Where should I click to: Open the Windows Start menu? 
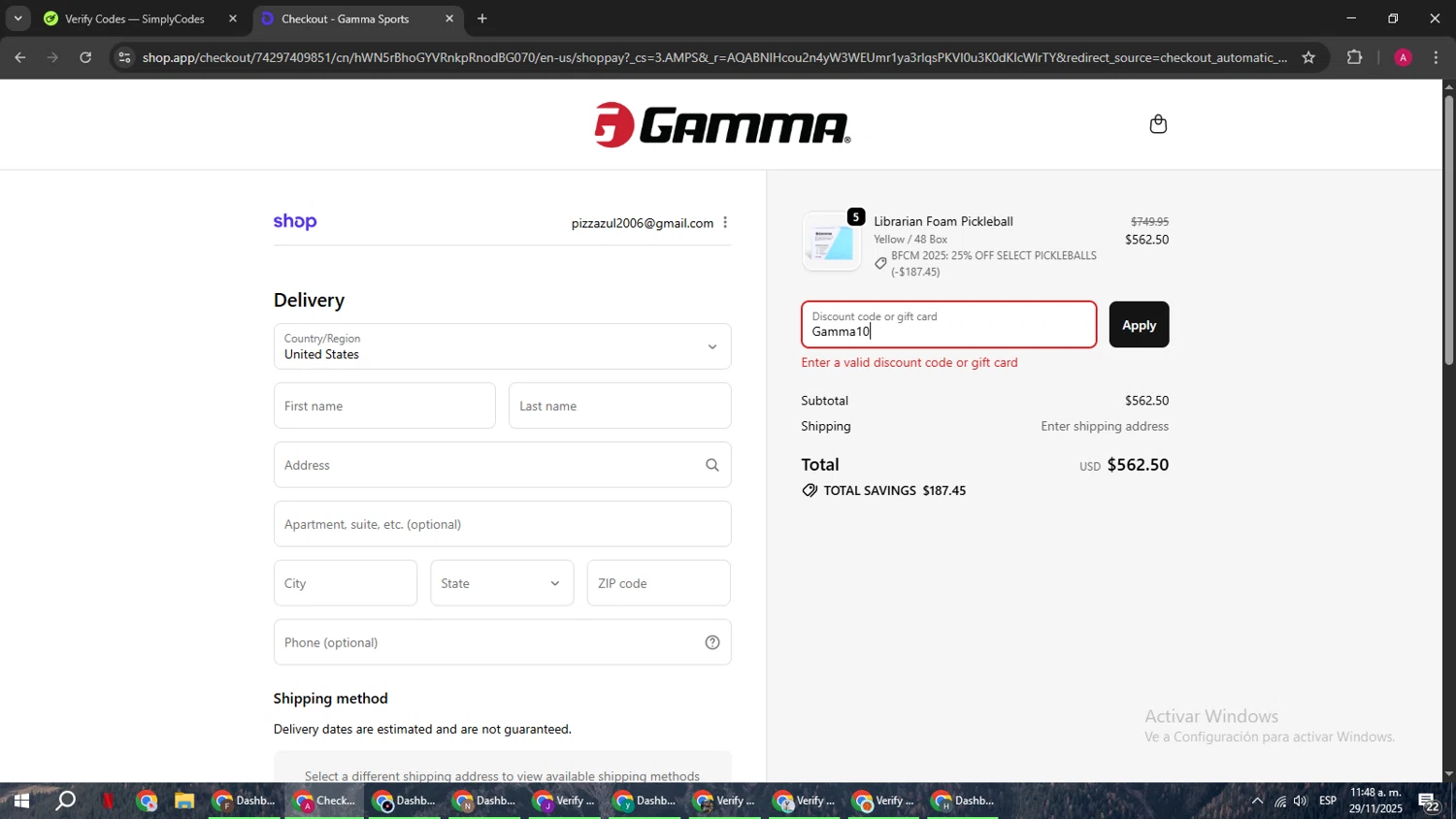point(21,801)
